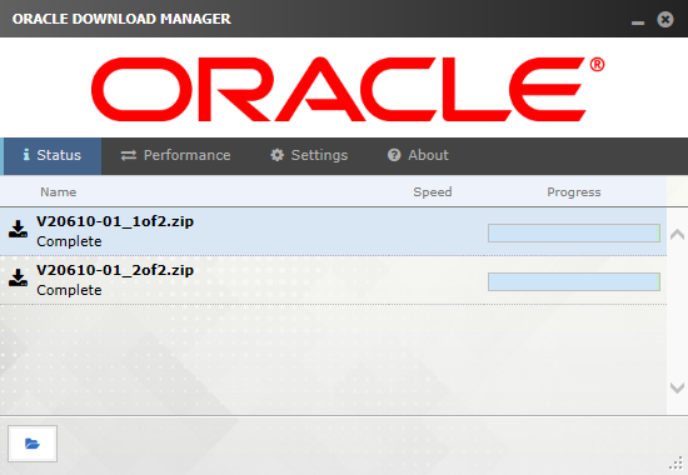Image resolution: width=688 pixels, height=475 pixels.
Task: Select V20610-01_1of2.zip file name
Action: (x=115, y=221)
